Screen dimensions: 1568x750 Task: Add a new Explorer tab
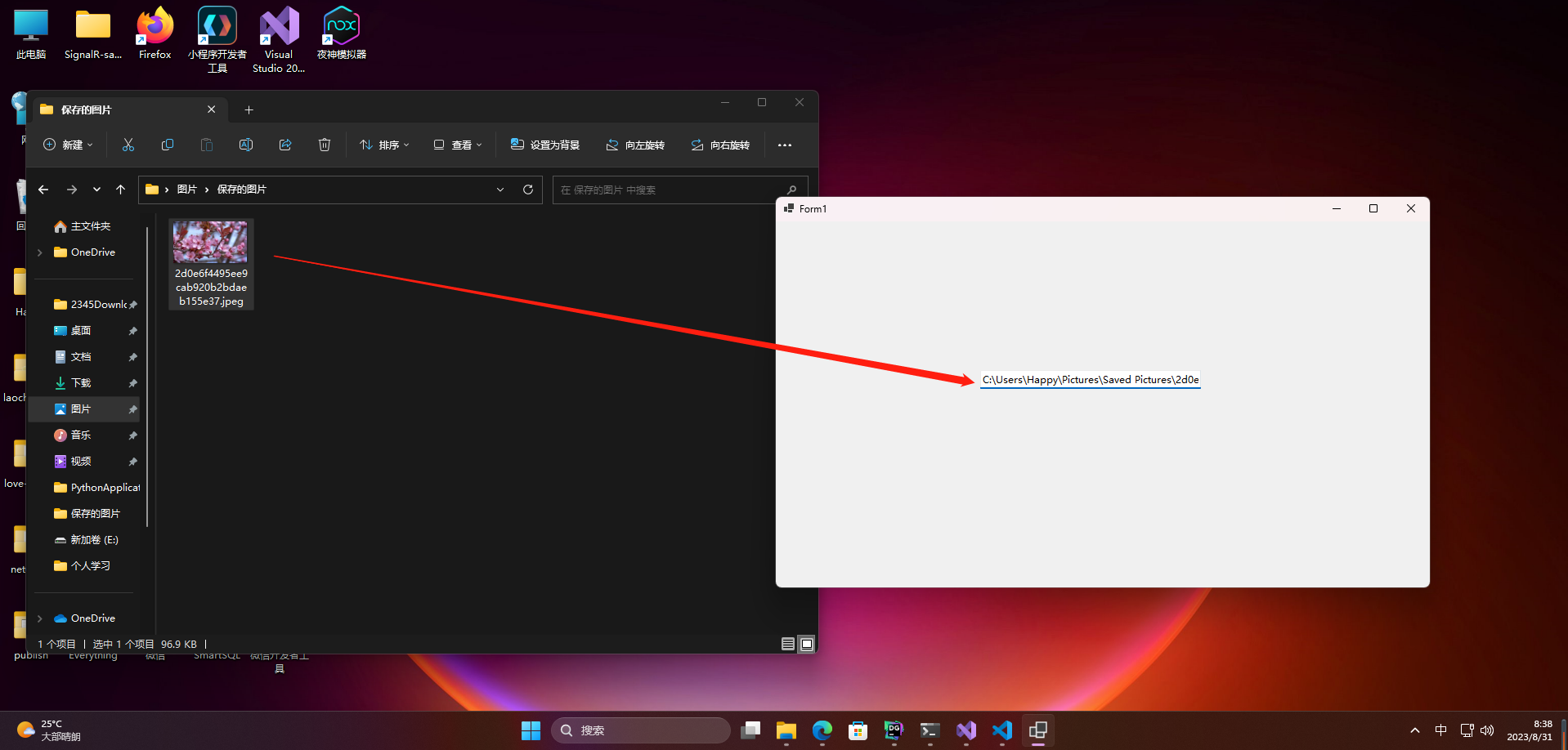coord(249,110)
